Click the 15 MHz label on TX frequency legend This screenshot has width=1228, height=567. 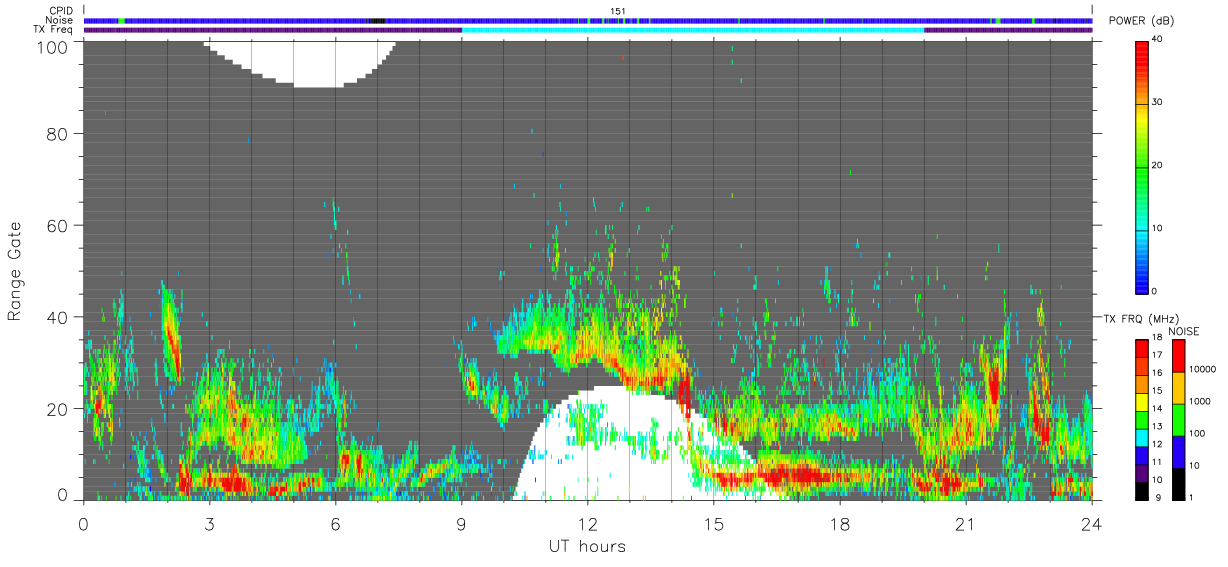tap(1155, 391)
